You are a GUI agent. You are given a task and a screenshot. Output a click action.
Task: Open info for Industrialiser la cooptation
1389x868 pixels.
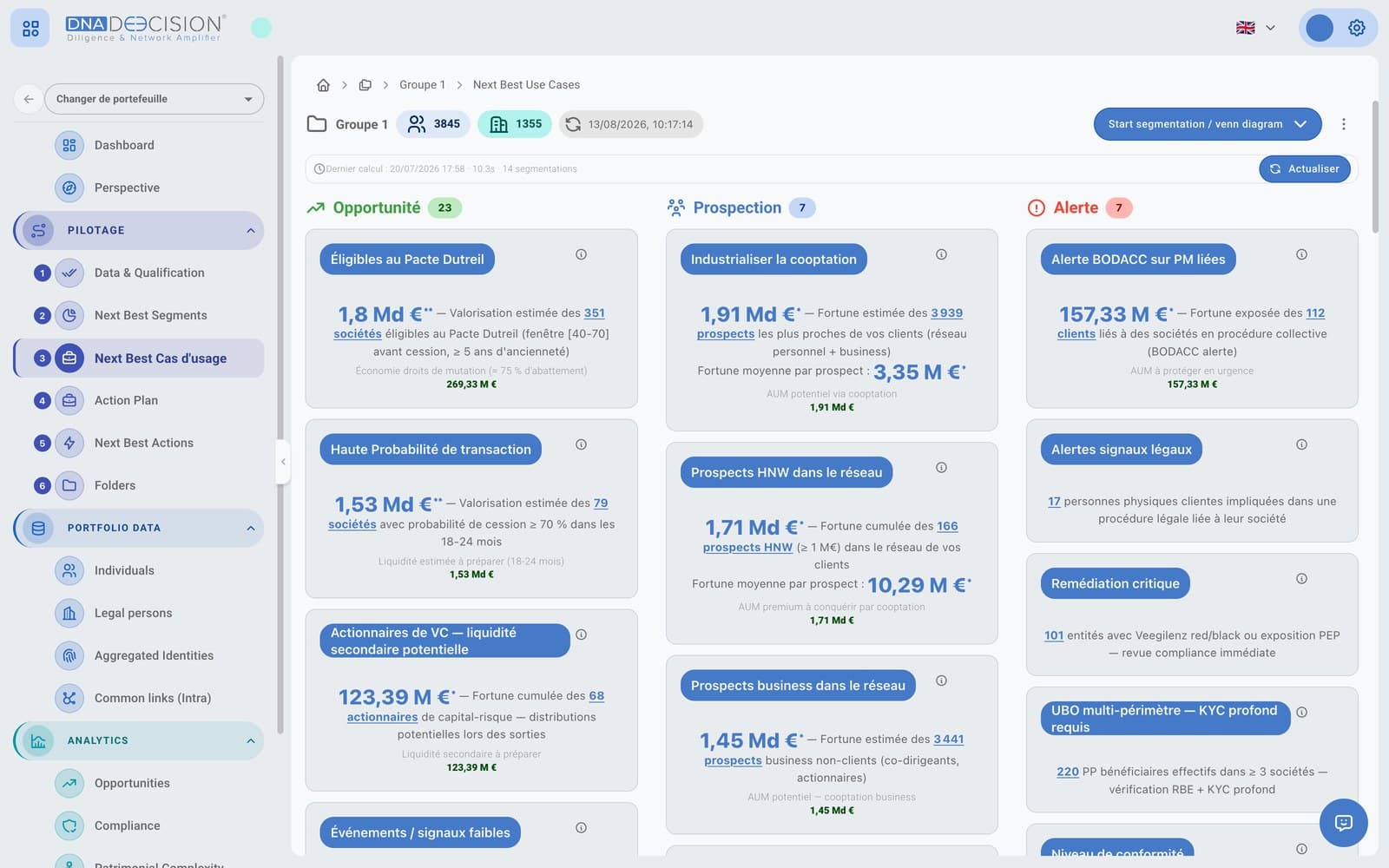pos(941,254)
